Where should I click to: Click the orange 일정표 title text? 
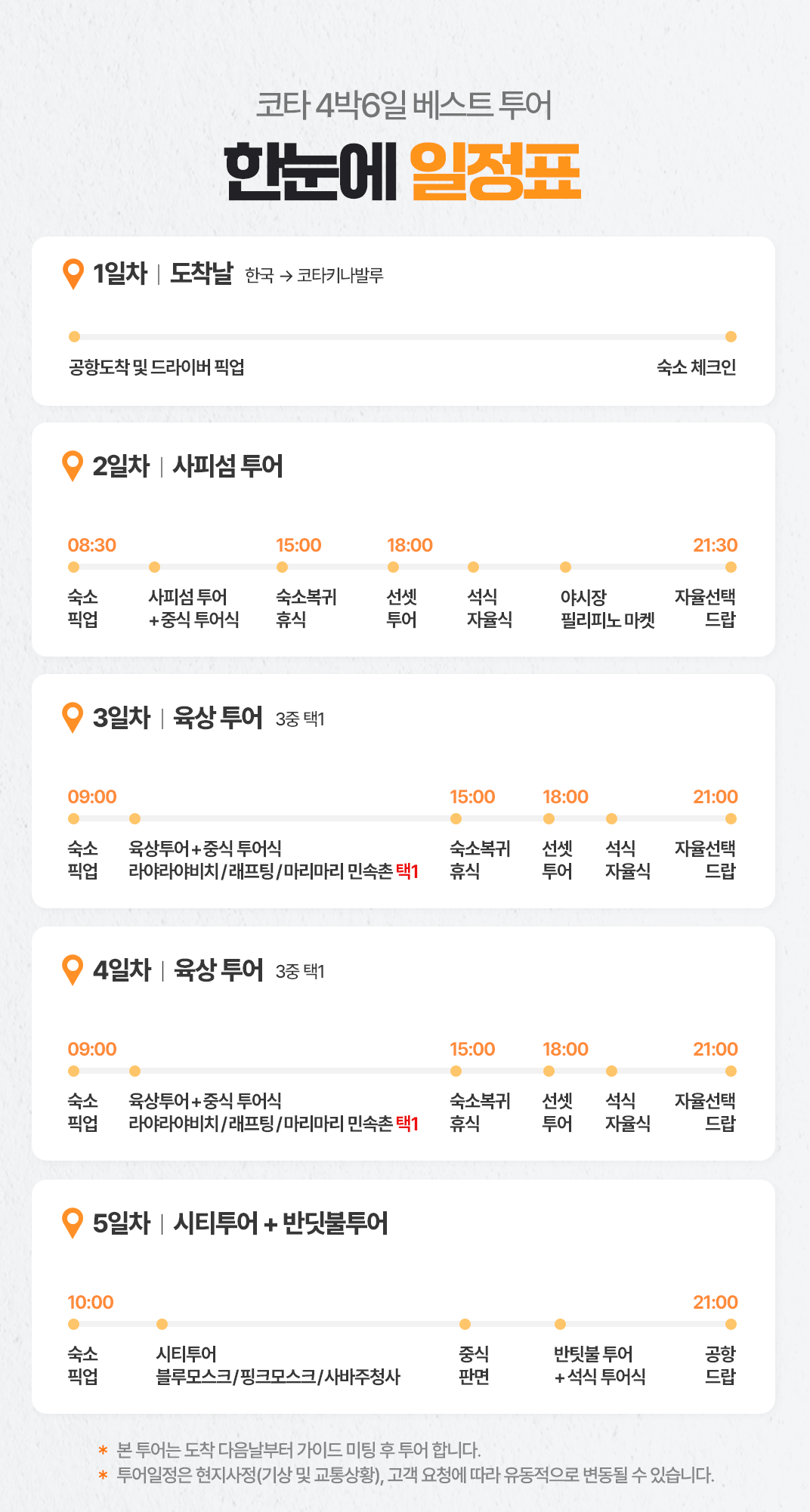click(495, 172)
